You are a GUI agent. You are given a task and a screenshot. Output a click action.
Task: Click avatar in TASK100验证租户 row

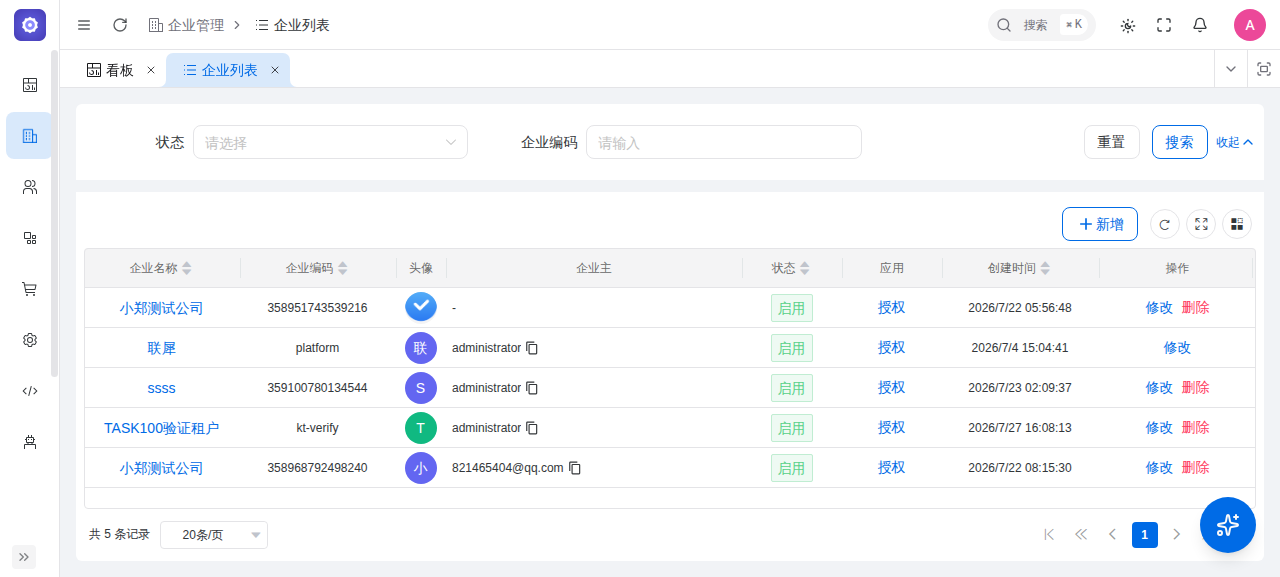tap(421, 428)
